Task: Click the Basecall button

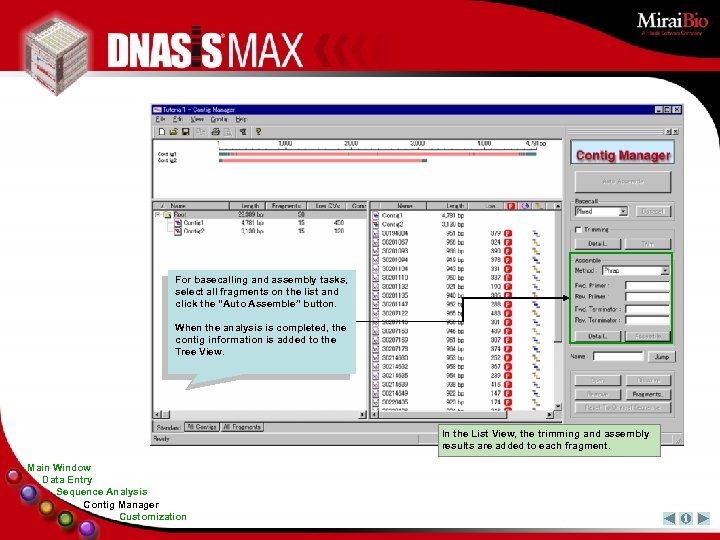Action: coord(652,212)
